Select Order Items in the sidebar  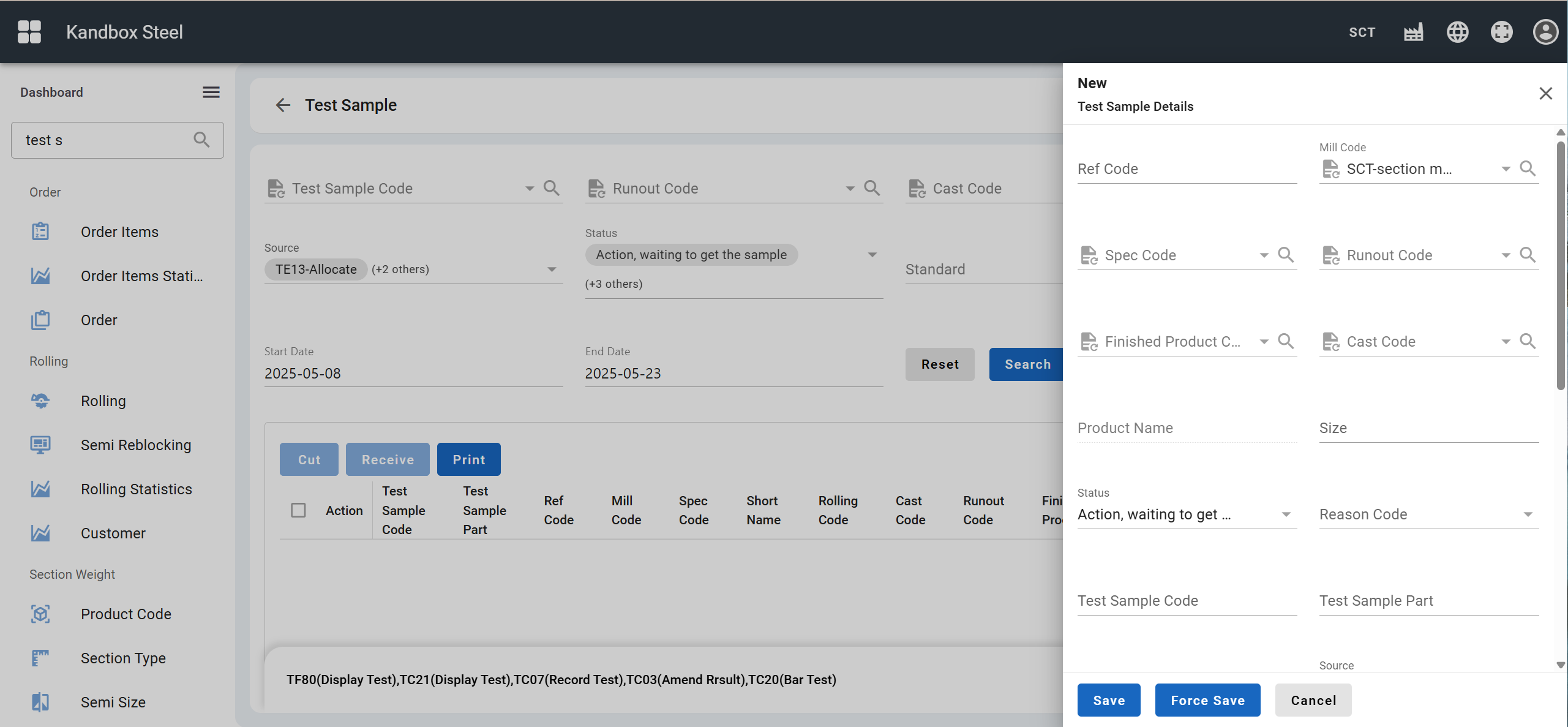tap(119, 232)
